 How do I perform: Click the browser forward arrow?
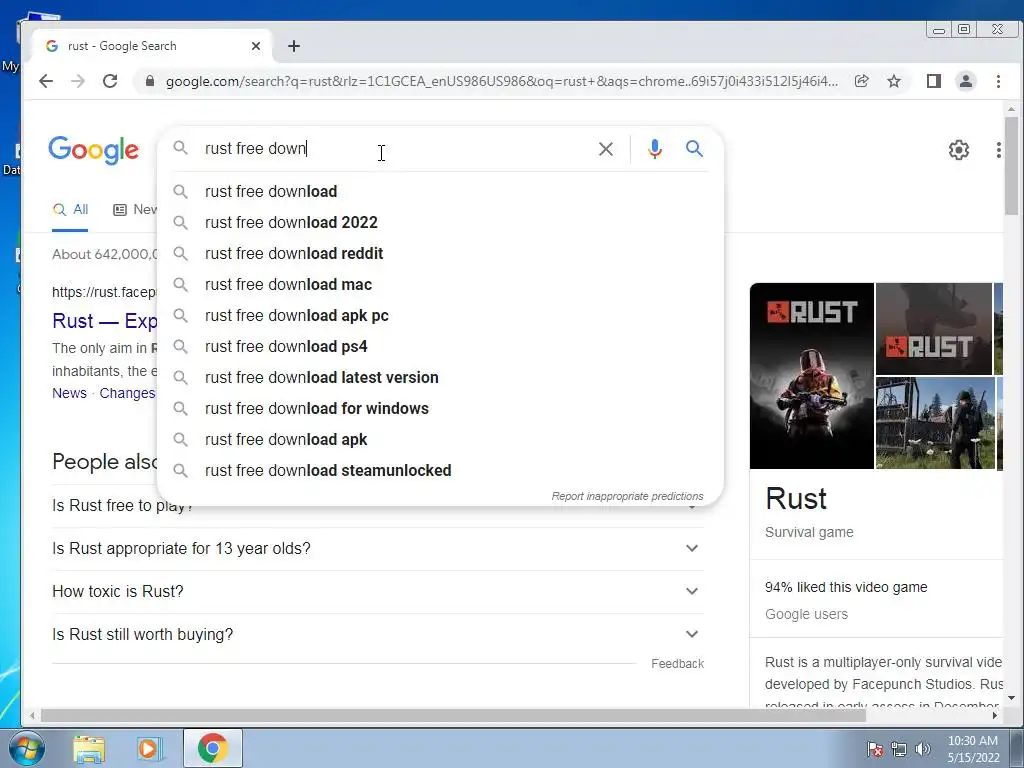[x=78, y=81]
